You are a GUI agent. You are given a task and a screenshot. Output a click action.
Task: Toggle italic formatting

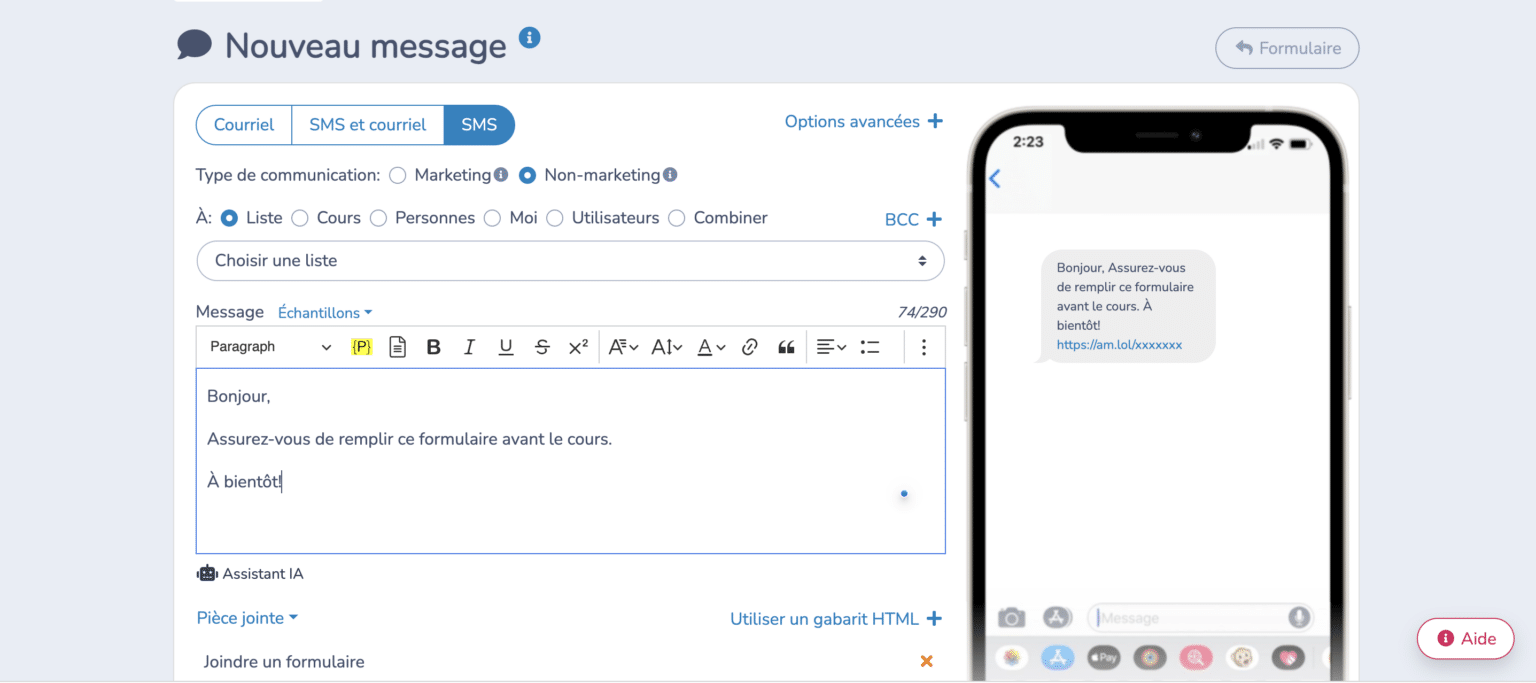click(x=469, y=347)
